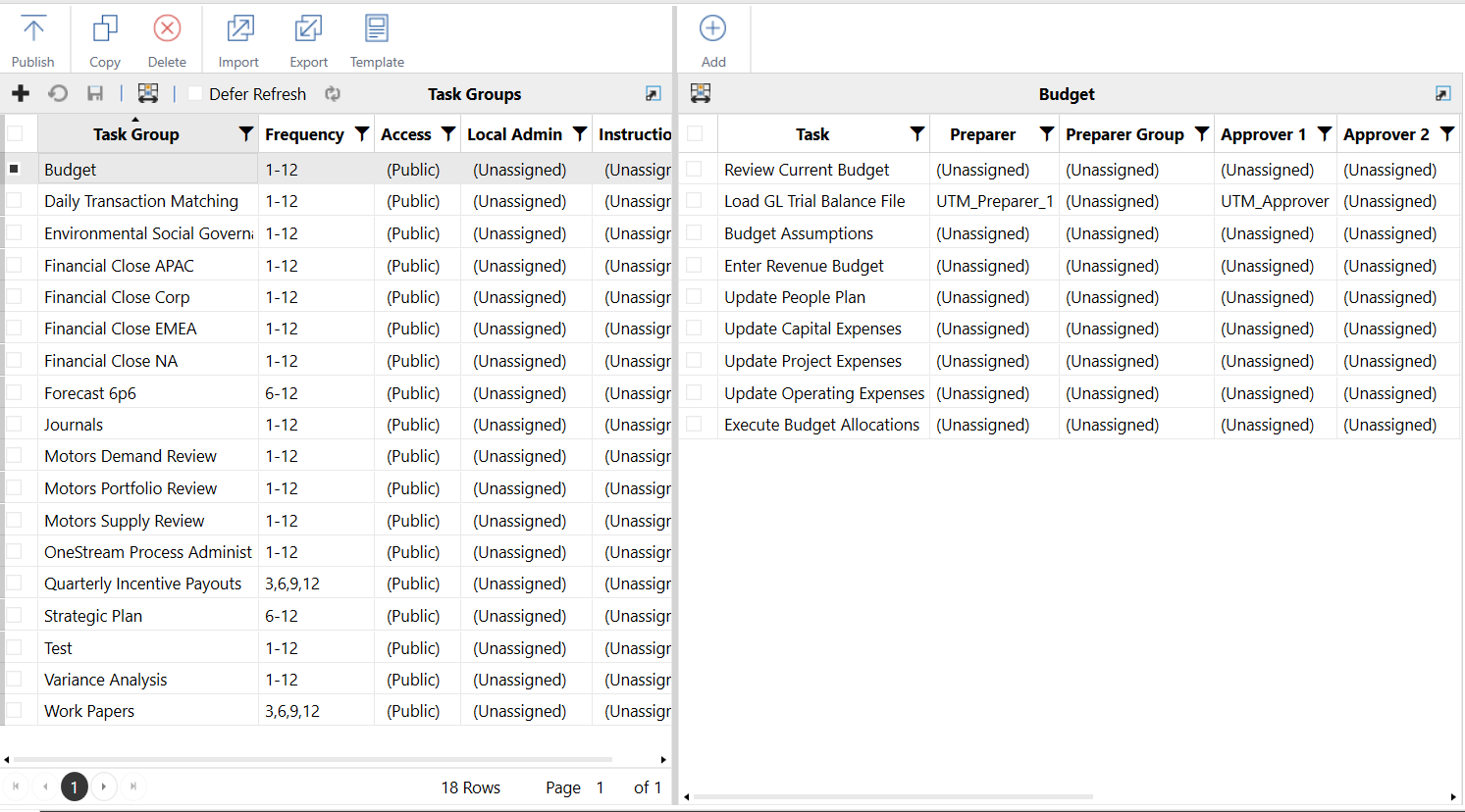Open the Export tool
The height and width of the screenshot is (812, 1465).
pyautogui.click(x=308, y=39)
